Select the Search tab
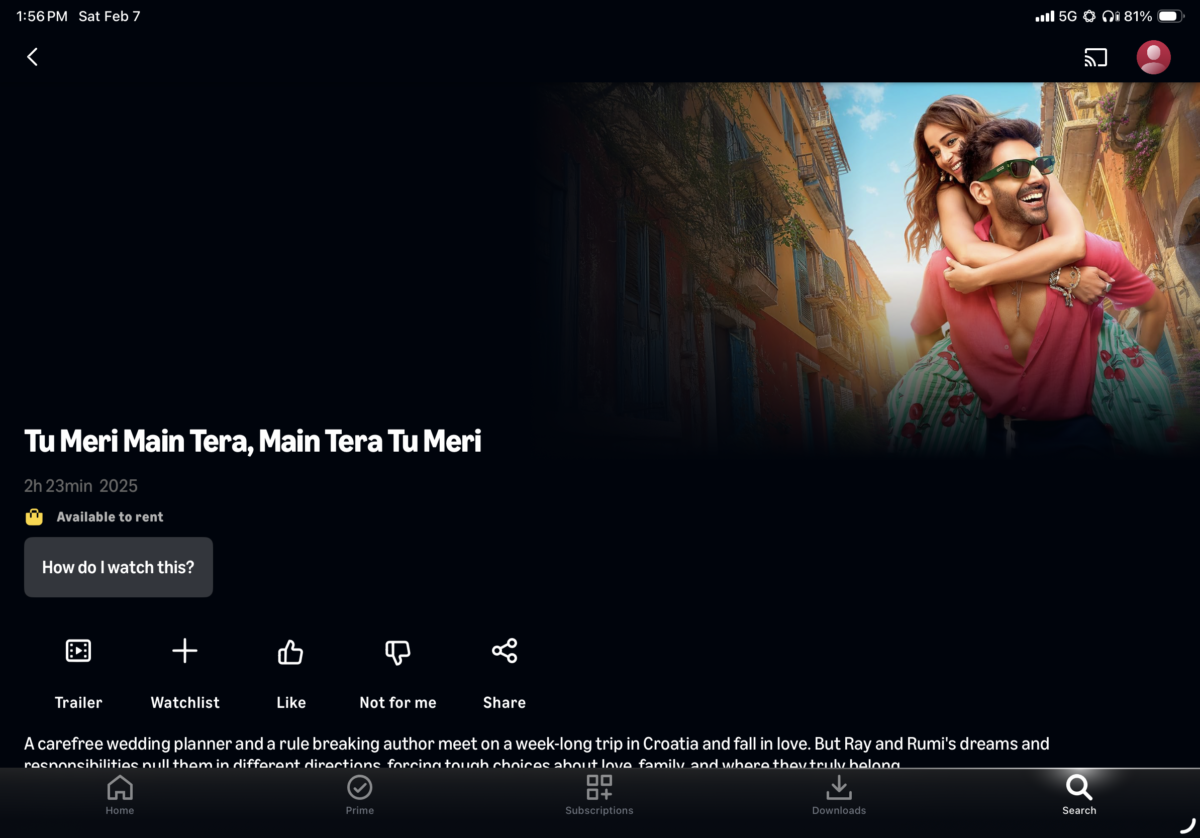Screen dimensions: 1200x838 (x=1079, y=794)
